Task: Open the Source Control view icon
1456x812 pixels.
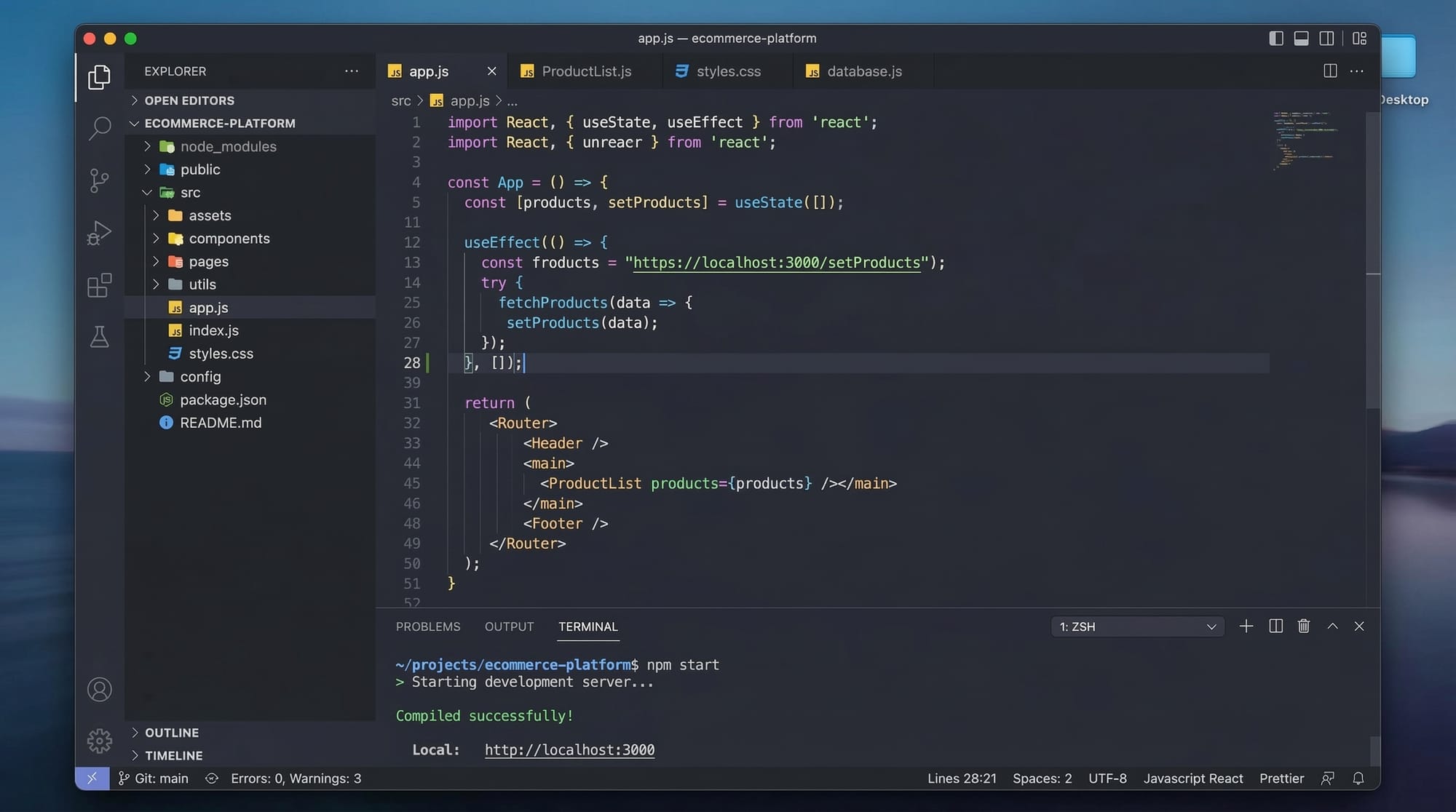Action: (100, 180)
